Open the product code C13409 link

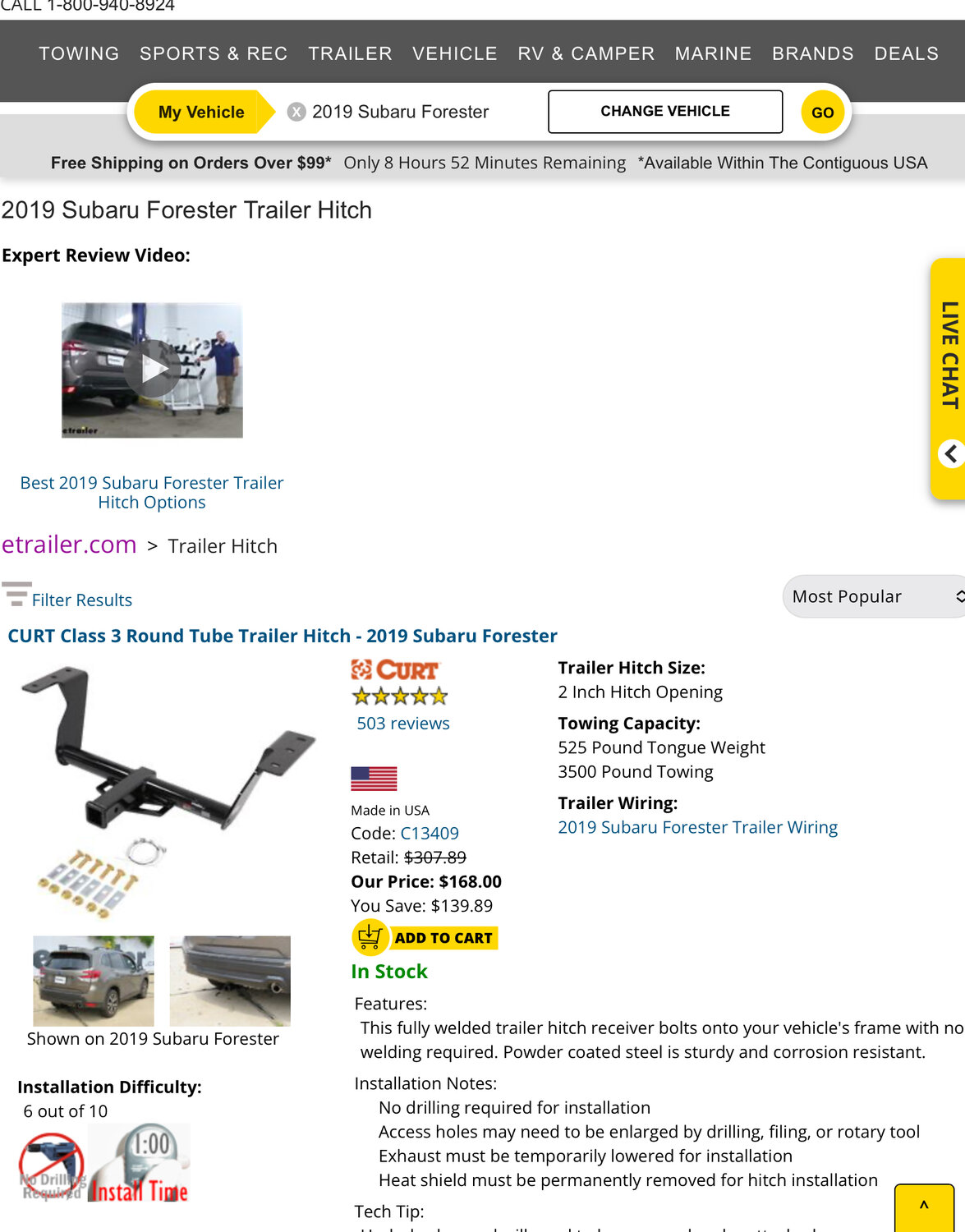click(430, 833)
